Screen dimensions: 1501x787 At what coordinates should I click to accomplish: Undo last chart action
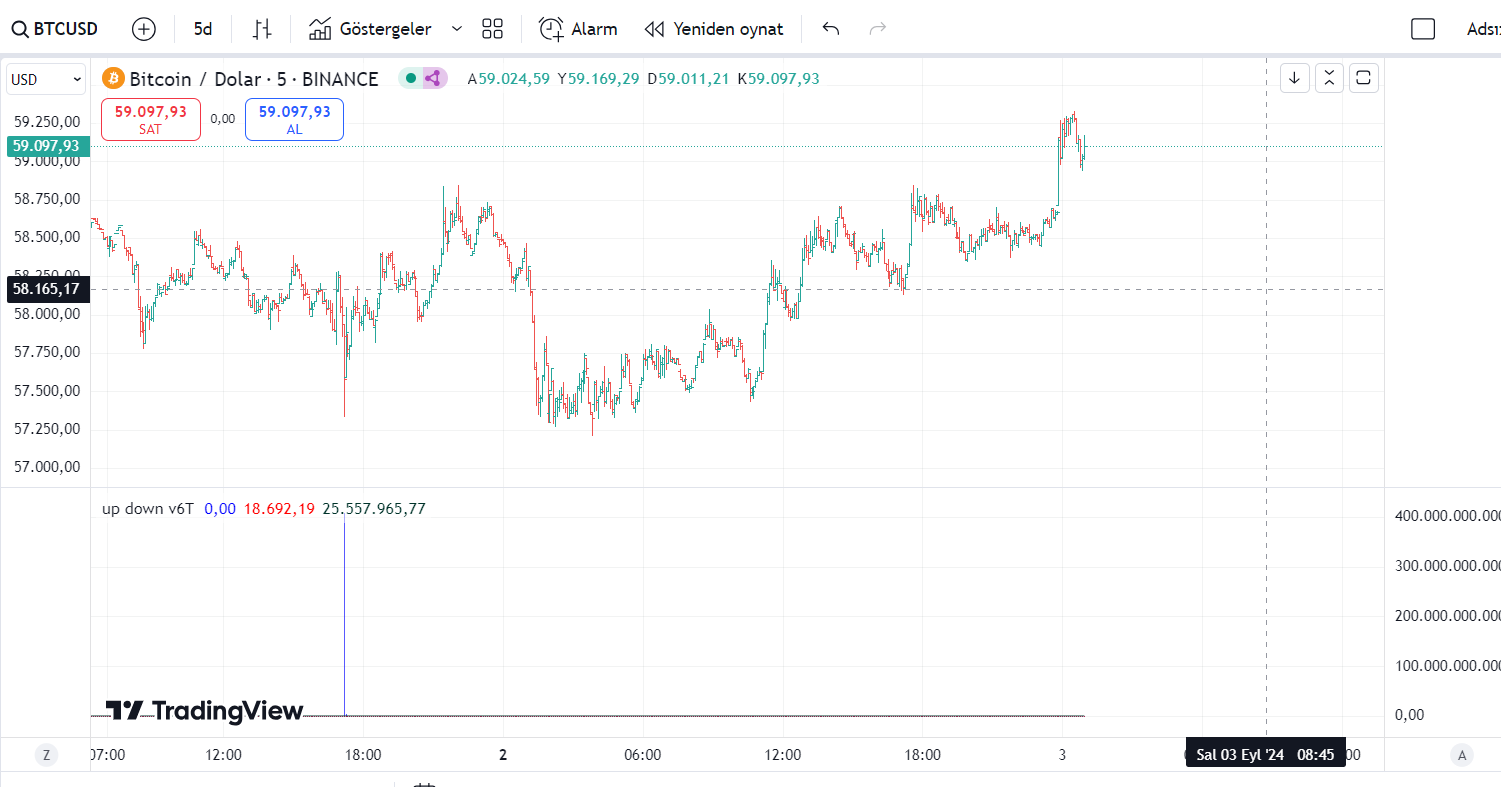831,29
